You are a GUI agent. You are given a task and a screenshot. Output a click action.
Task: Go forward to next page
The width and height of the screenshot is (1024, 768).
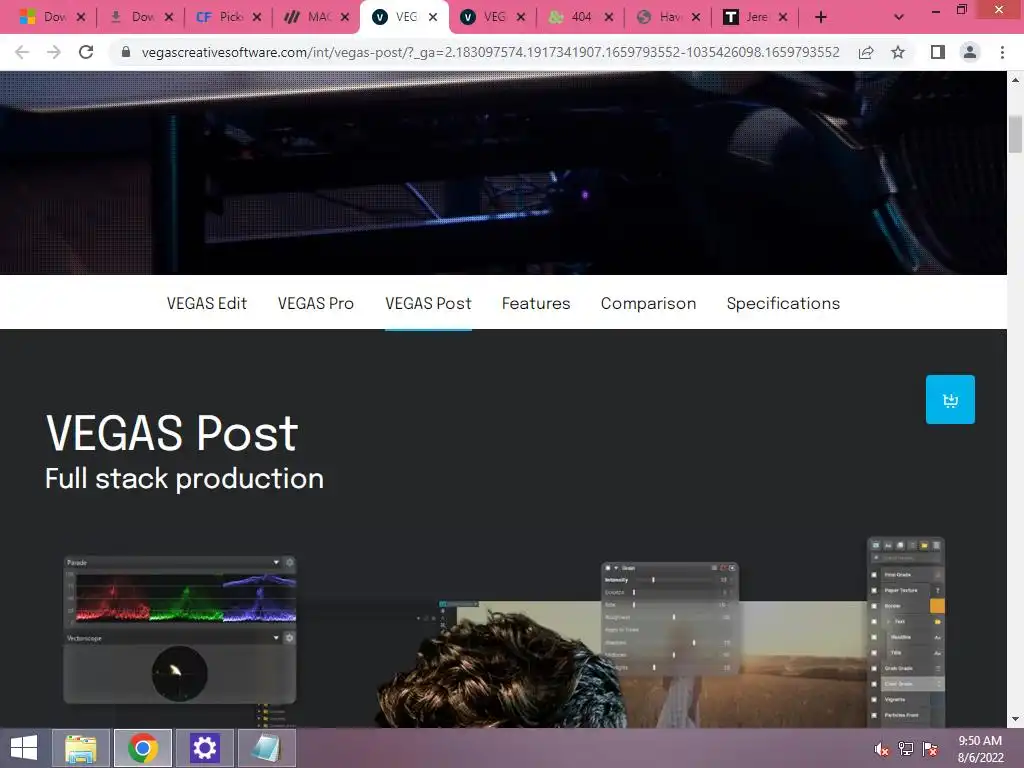coord(54,52)
